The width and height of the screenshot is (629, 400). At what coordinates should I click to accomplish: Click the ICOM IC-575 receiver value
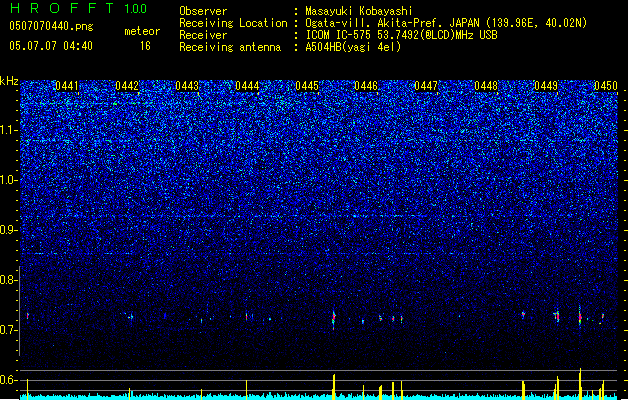(x=401, y=35)
